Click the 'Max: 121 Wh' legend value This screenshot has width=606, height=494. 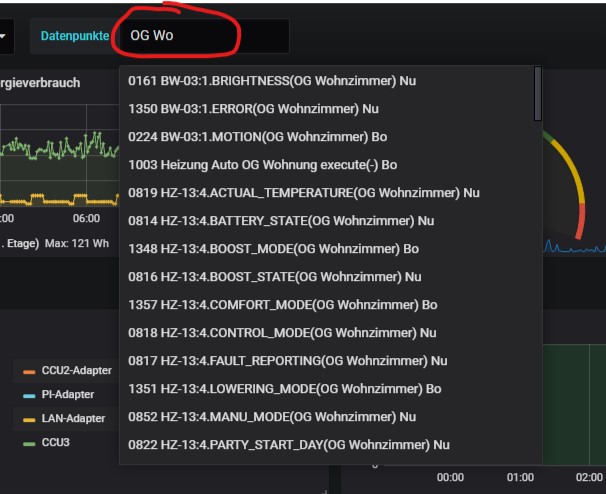click(77, 243)
